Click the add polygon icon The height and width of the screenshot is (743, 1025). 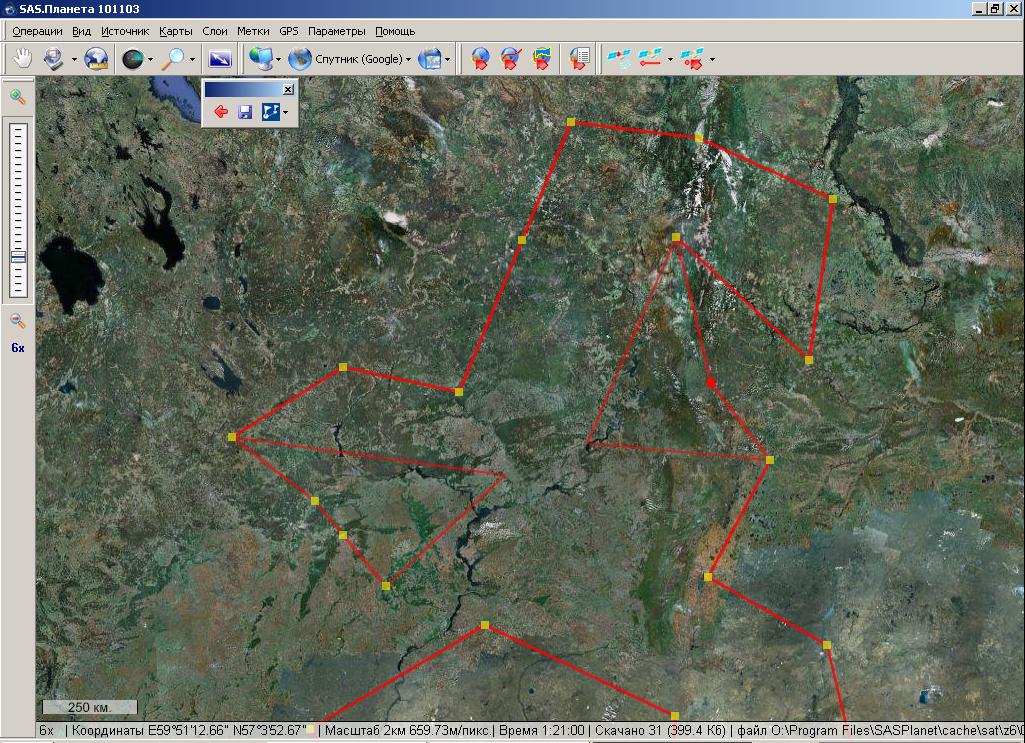[x=542, y=59]
